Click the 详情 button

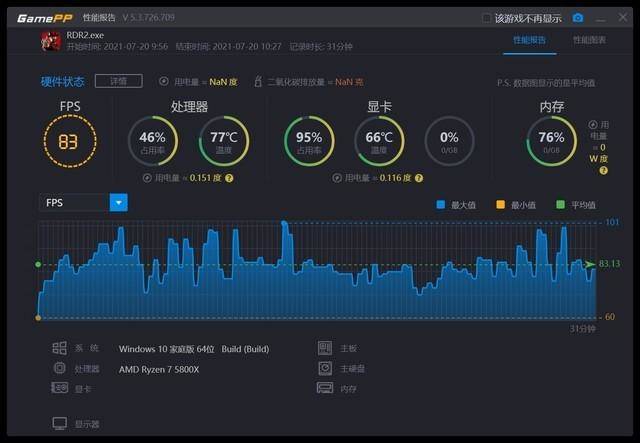pos(119,81)
